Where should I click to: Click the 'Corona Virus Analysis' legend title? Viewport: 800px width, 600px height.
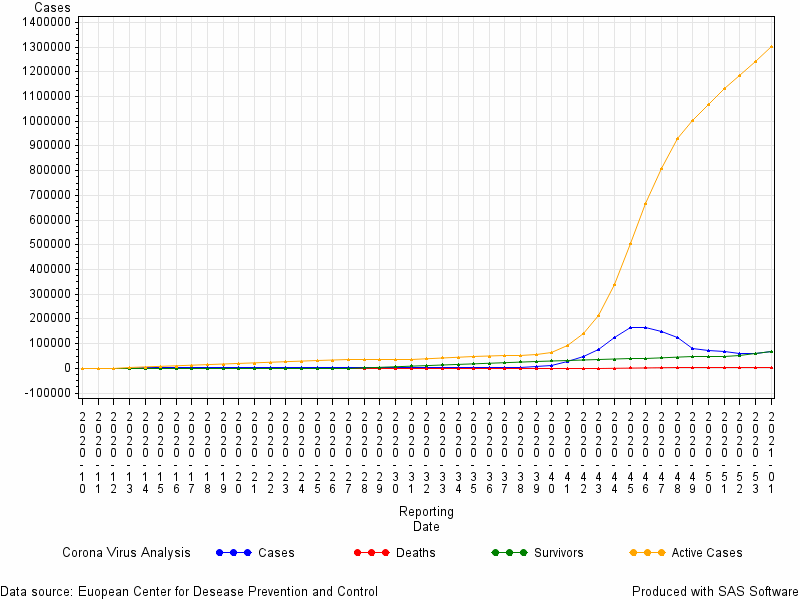click(x=126, y=553)
